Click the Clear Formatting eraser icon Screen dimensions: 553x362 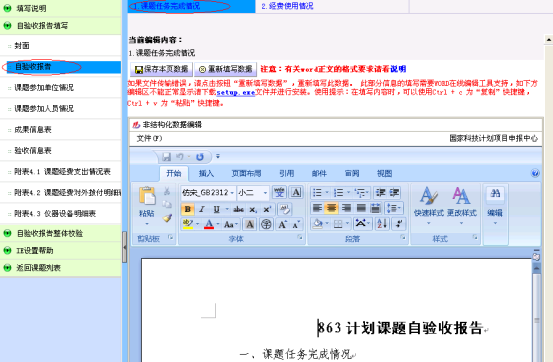284,209
